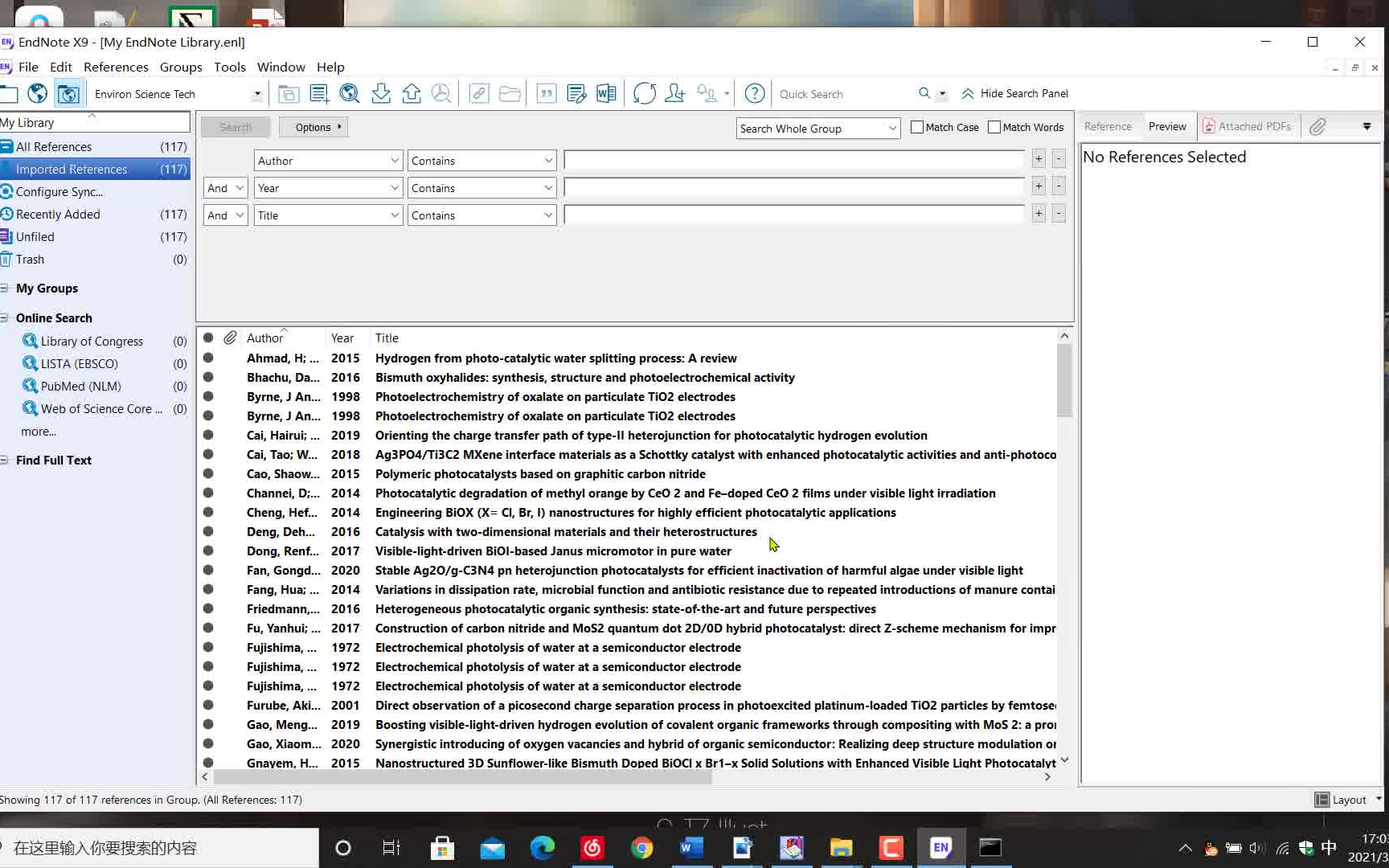
Task: Click the Import (down arrow) toolbar icon
Action: point(381,94)
